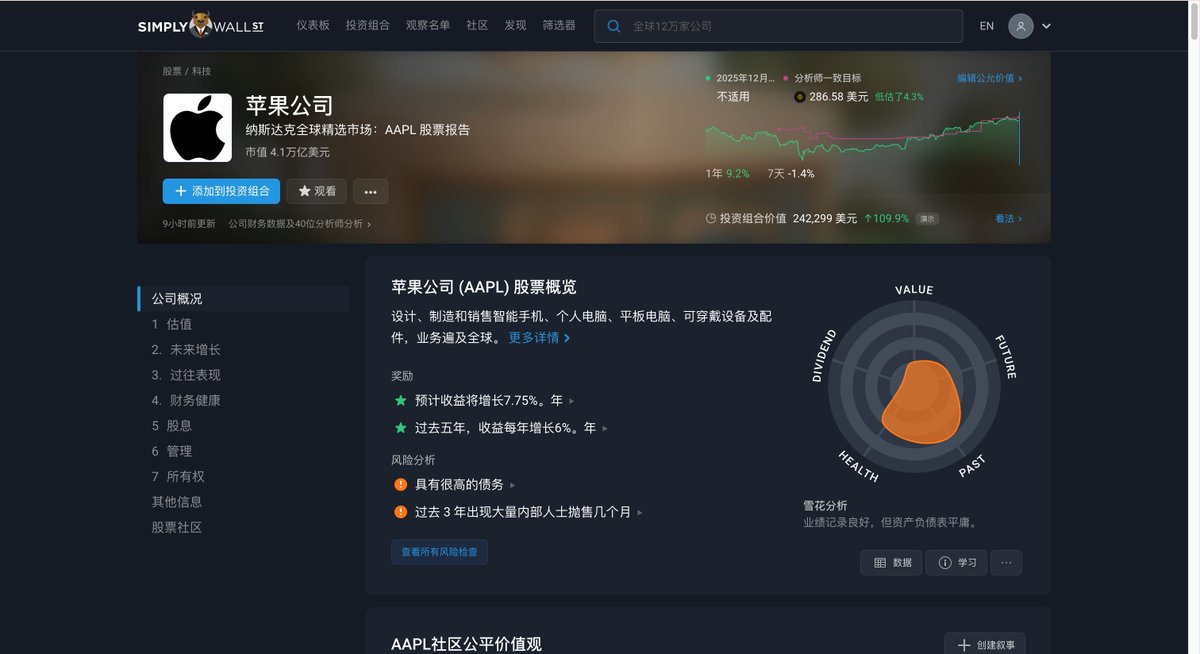This screenshot has height=654, width=1200.
Task: Click 创建叙事 button
Action: [x=985, y=645]
